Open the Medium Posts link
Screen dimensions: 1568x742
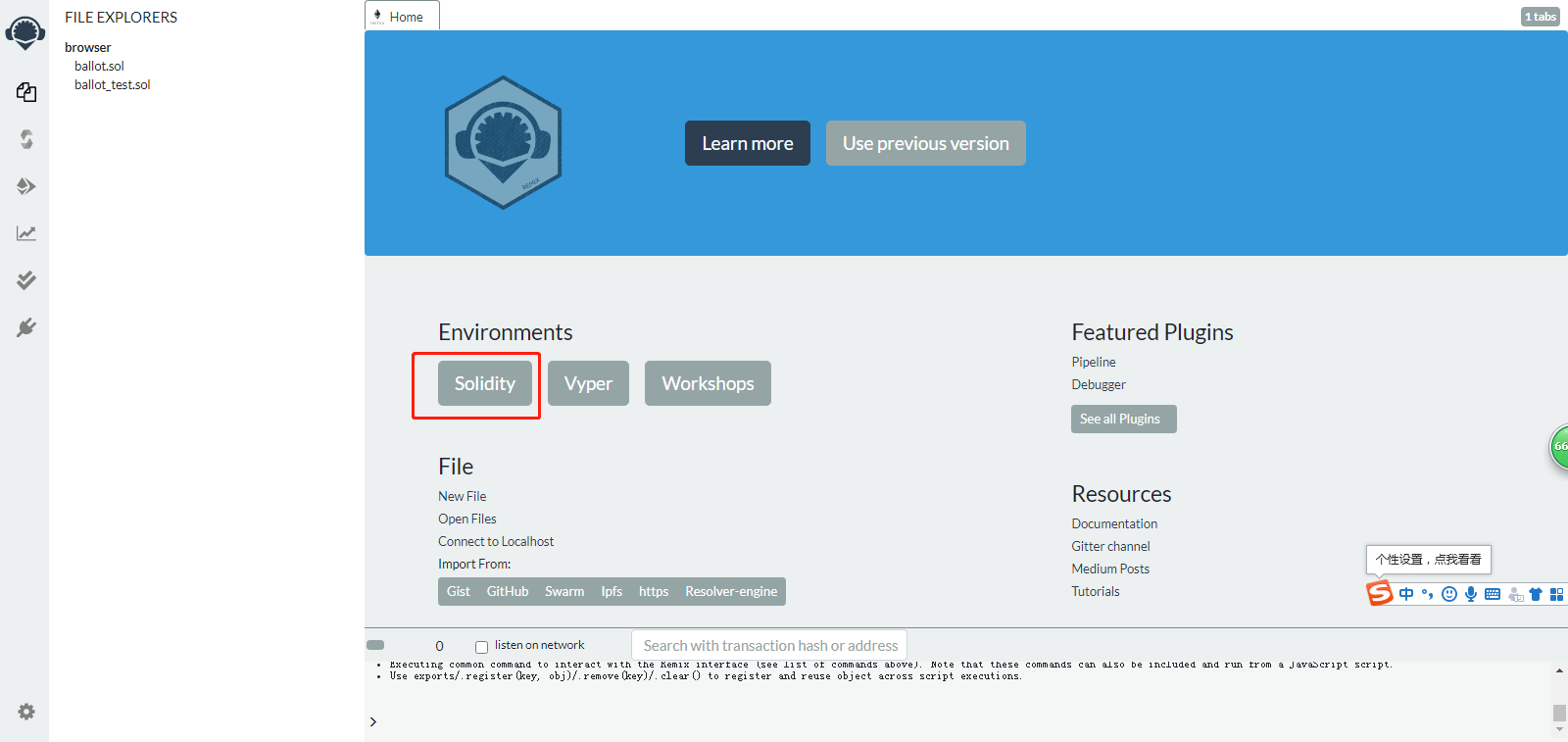(x=1110, y=569)
